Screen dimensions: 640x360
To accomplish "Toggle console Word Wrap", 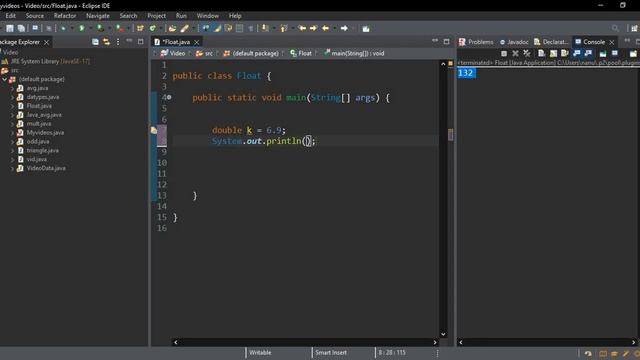I will click(x=564, y=53).
